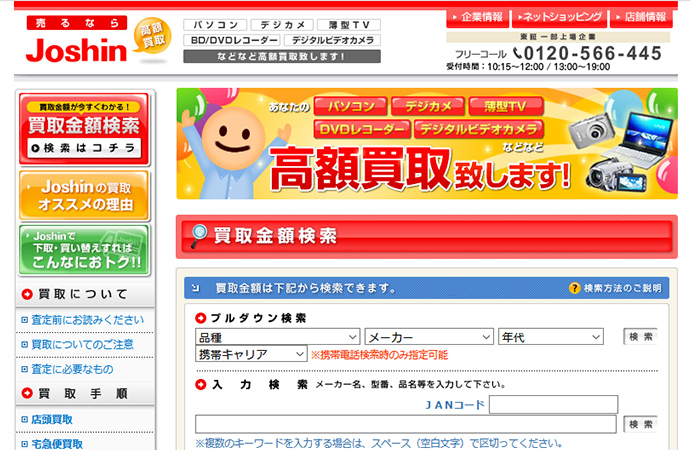Image resolution: width=690 pixels, height=450 pixels.
Task: Click the silver digital camera image in banner
Action: 591,131
